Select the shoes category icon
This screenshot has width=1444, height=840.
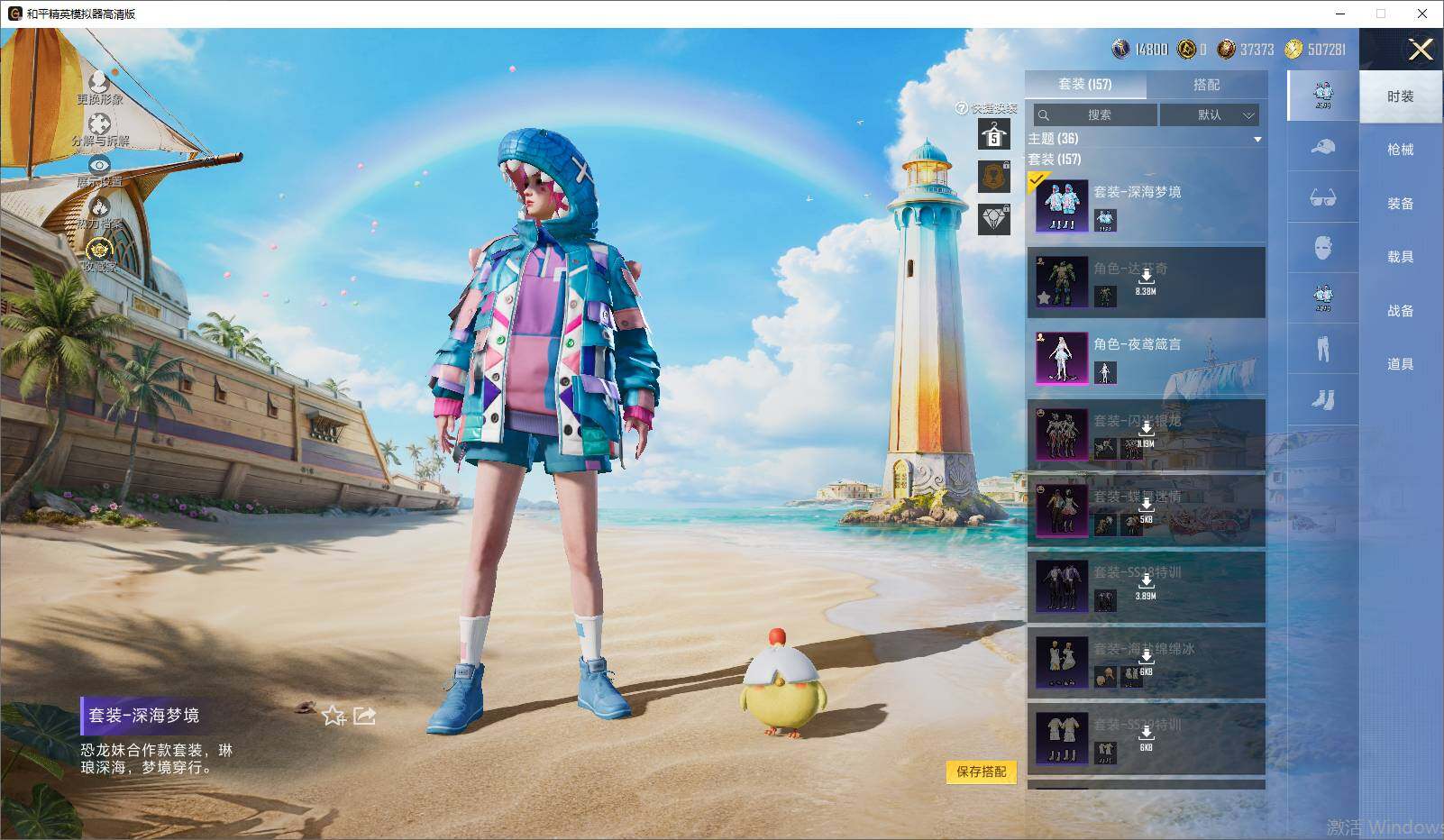point(1322,399)
